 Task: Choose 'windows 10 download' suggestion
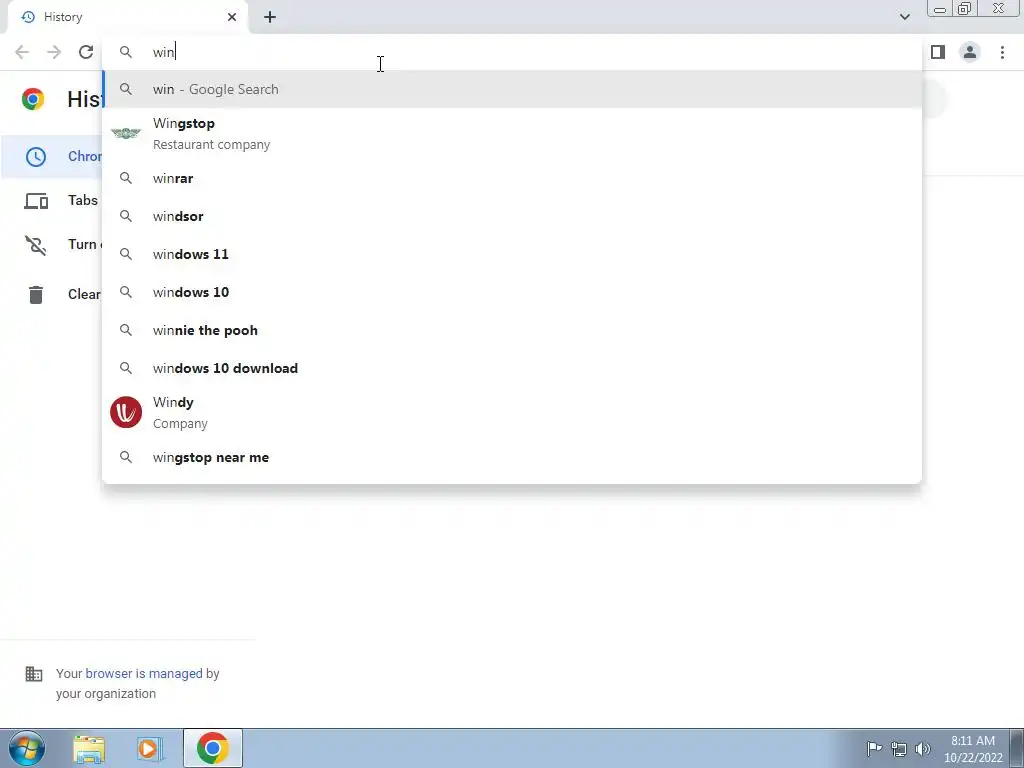[512, 368]
